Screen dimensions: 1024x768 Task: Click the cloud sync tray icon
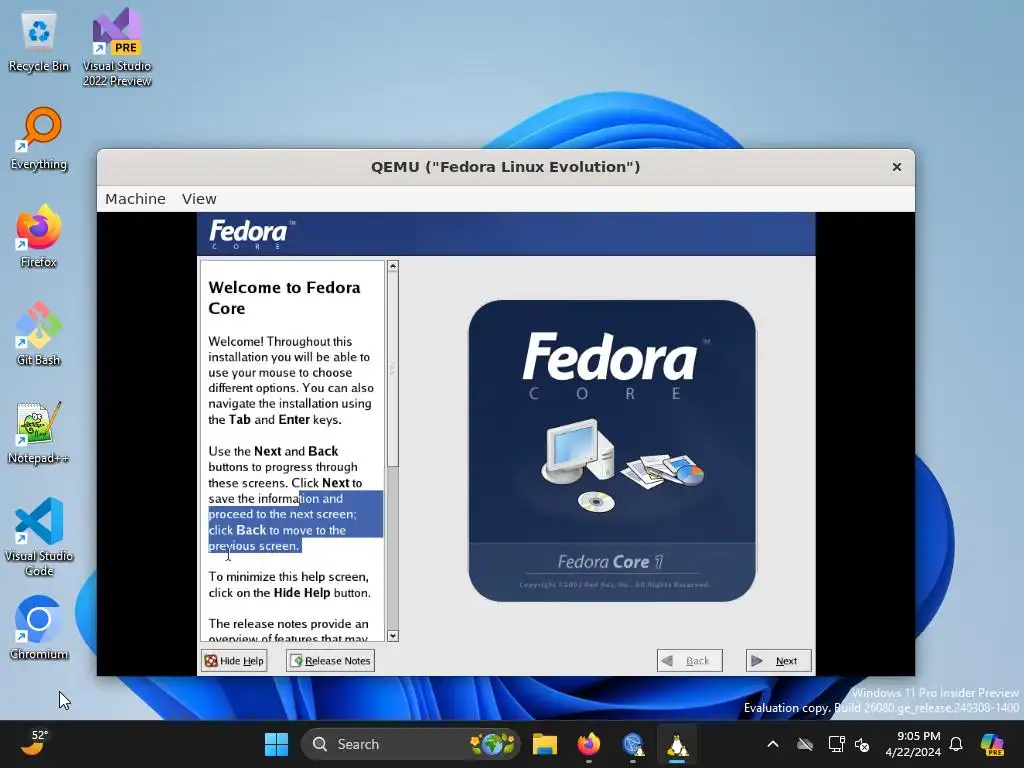(805, 744)
